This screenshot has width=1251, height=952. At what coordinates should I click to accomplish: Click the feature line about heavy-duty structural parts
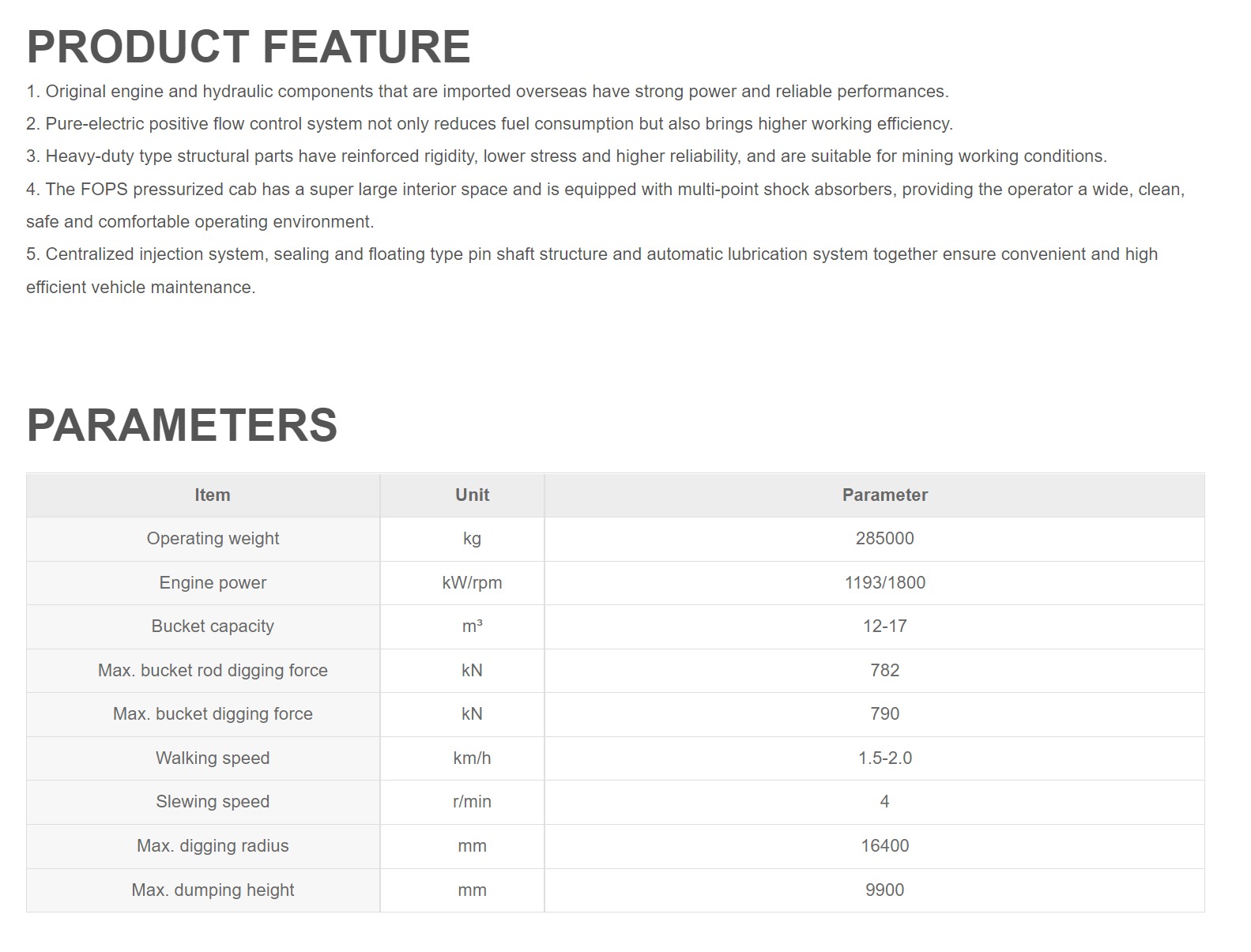(566, 156)
